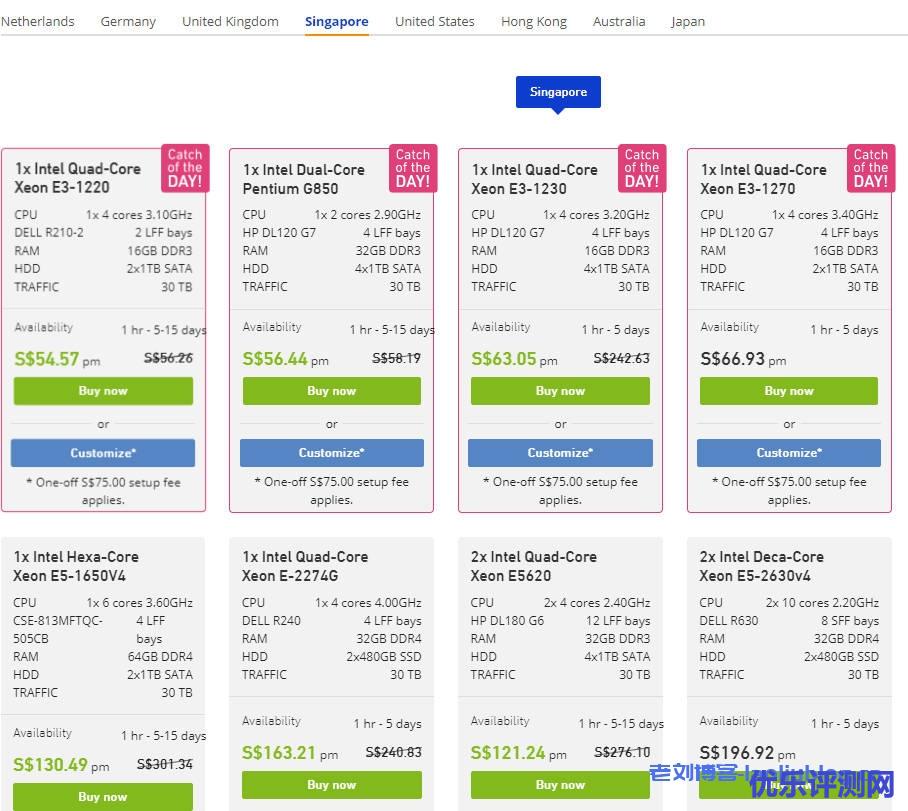This screenshot has width=908, height=811.
Task: Click the Catch of the Day badge on Xeon E3-1230
Action: pos(641,168)
